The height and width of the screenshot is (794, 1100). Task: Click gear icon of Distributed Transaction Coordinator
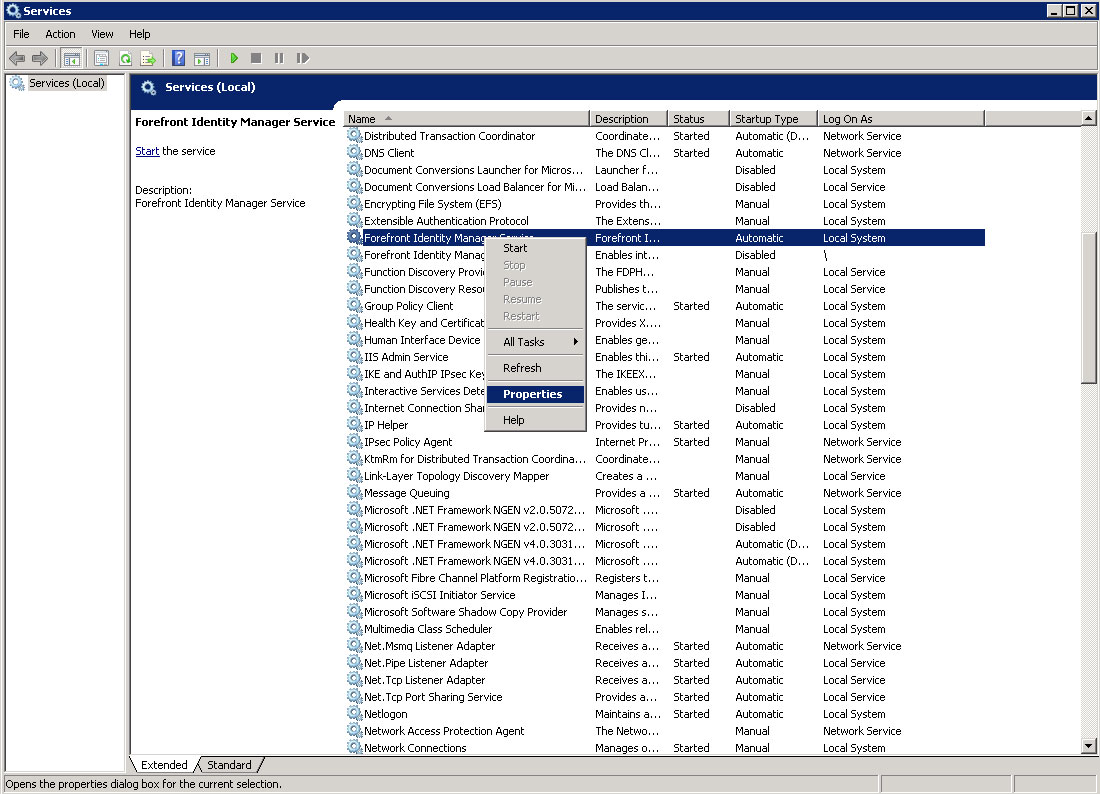pyautogui.click(x=355, y=135)
